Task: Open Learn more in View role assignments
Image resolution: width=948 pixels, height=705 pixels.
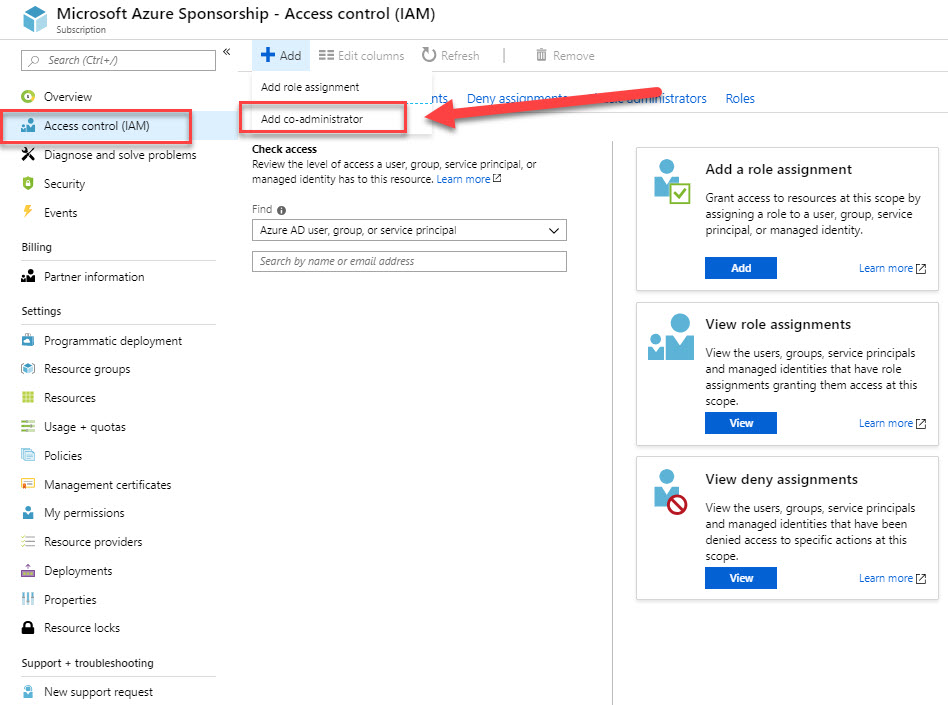Action: (892, 423)
